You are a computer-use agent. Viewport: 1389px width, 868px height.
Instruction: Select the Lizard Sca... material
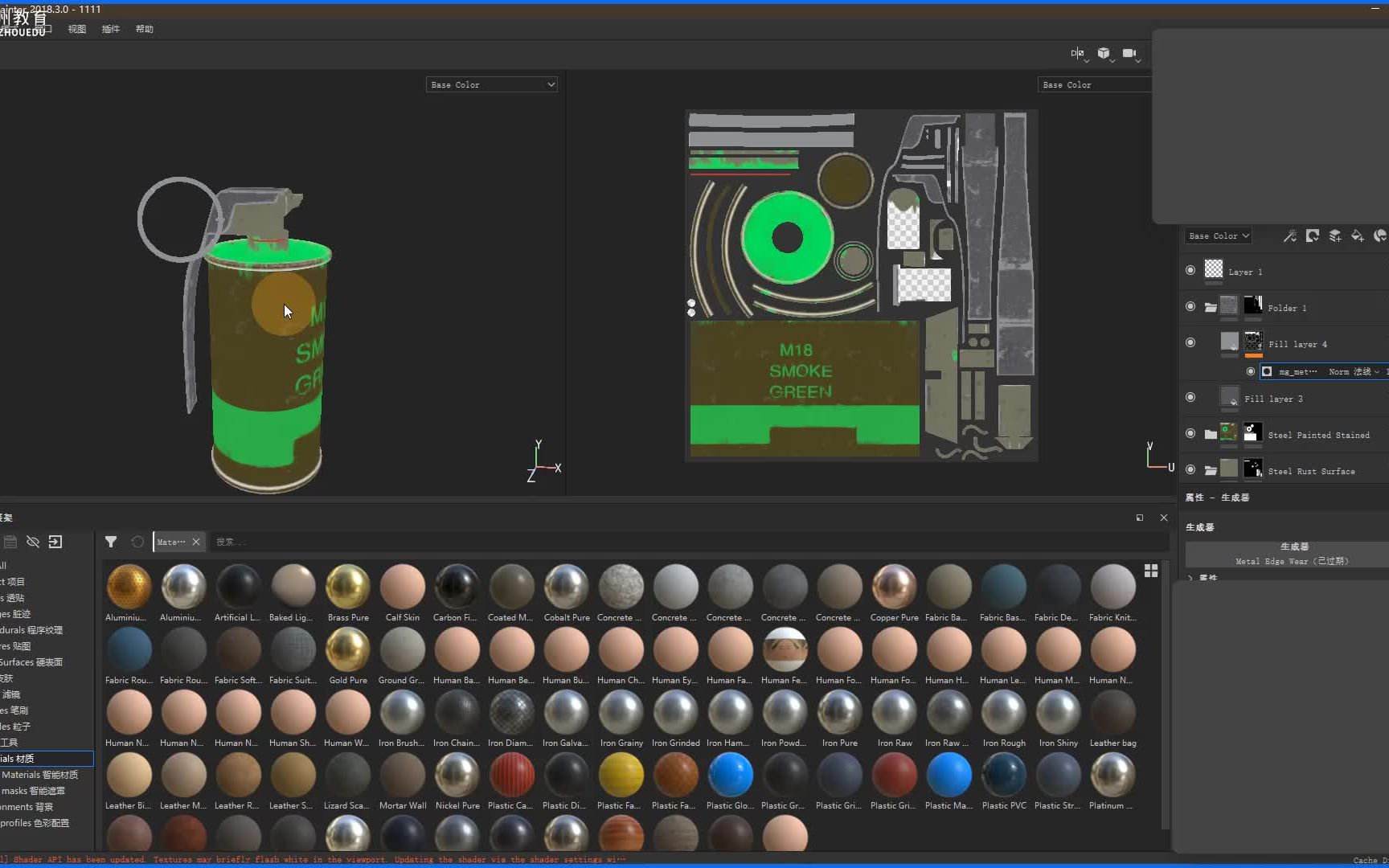click(347, 781)
